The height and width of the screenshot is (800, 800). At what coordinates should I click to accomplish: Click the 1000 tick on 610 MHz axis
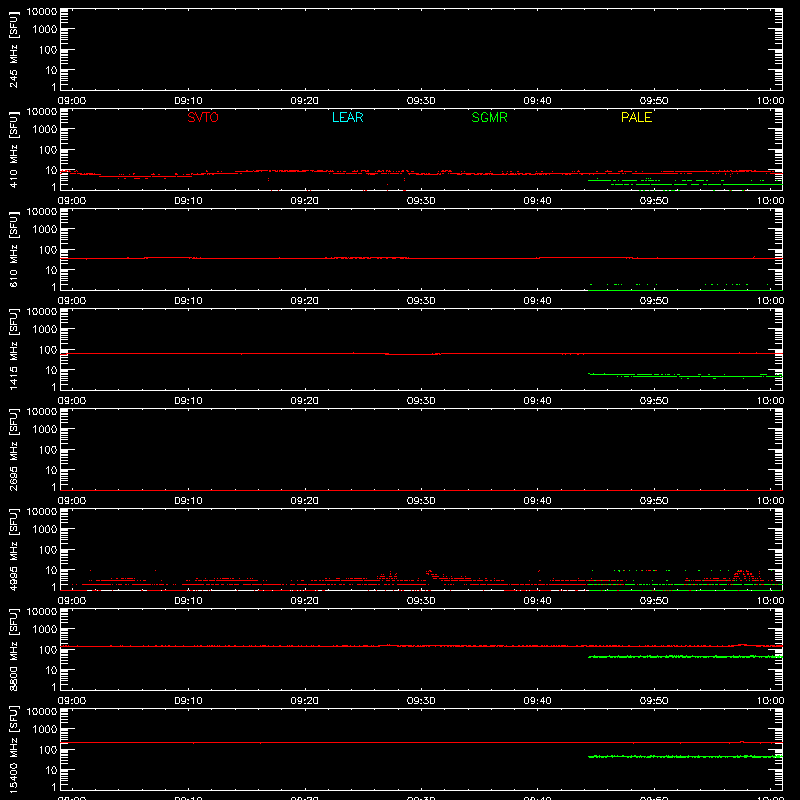point(45,230)
